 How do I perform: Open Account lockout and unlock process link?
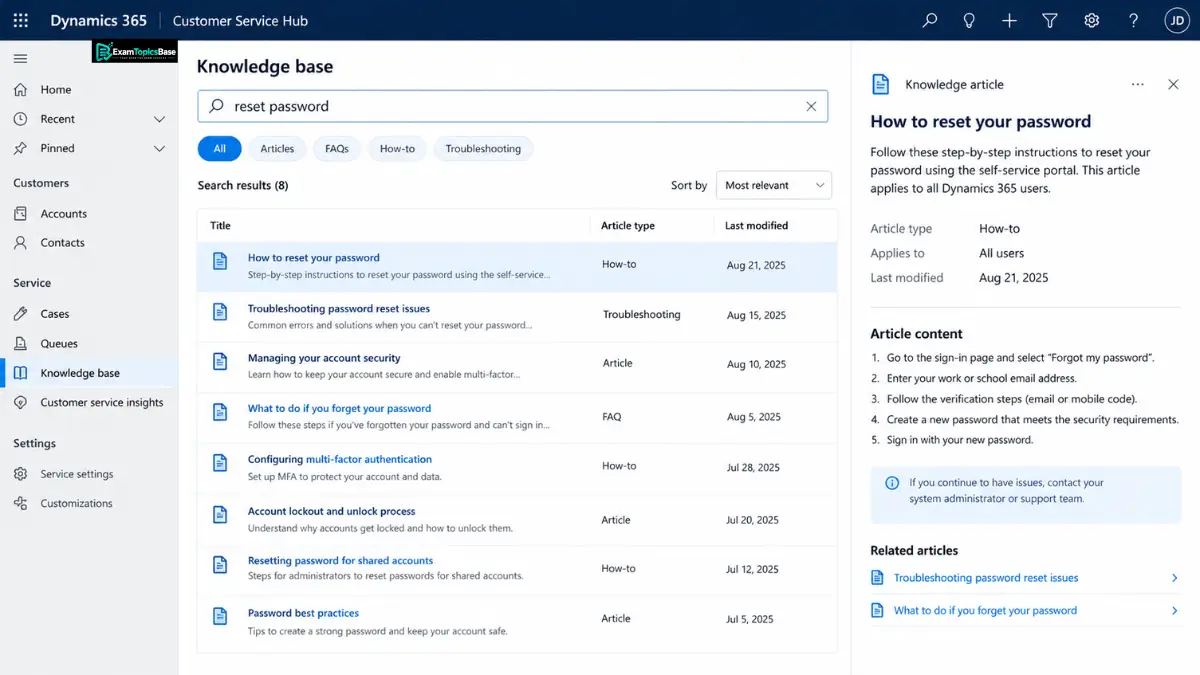click(x=331, y=511)
